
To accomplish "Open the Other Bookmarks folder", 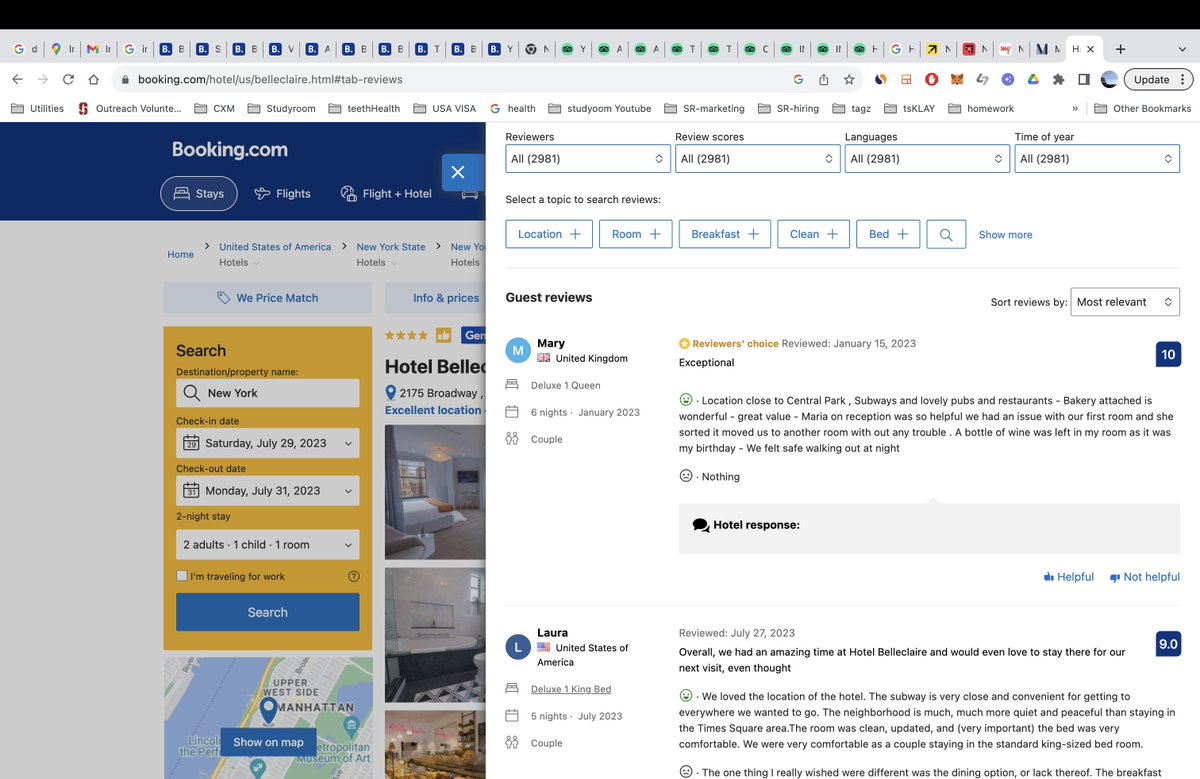I will coord(1142,108).
